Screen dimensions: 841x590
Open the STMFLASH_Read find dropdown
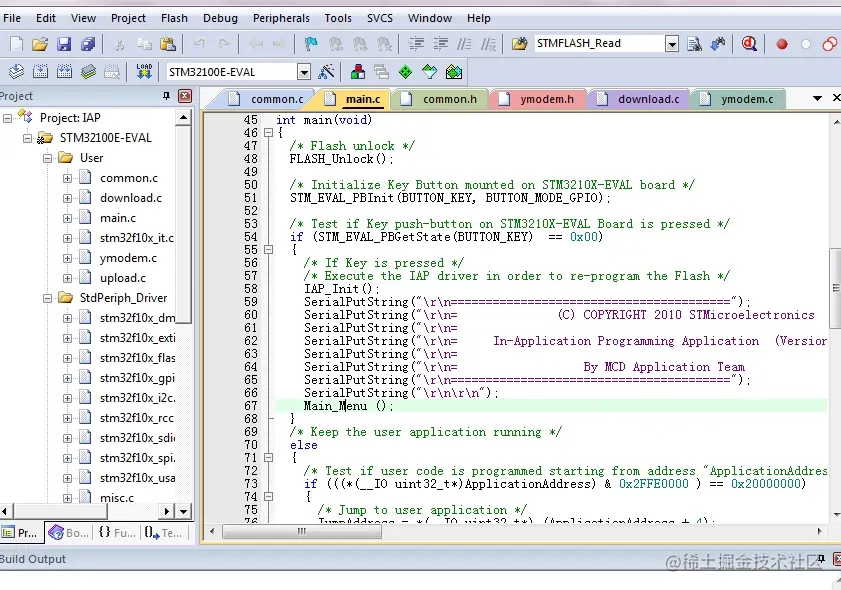coord(672,44)
